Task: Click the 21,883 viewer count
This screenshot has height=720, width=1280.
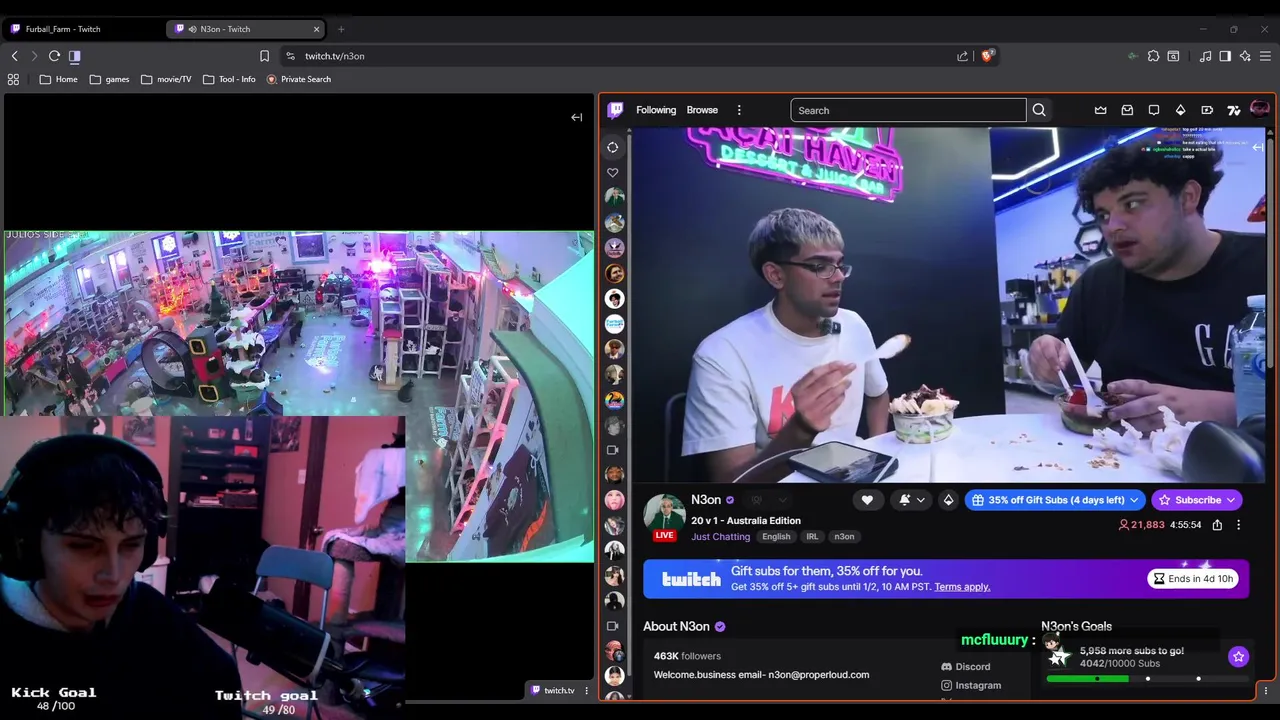Action: (1141, 525)
